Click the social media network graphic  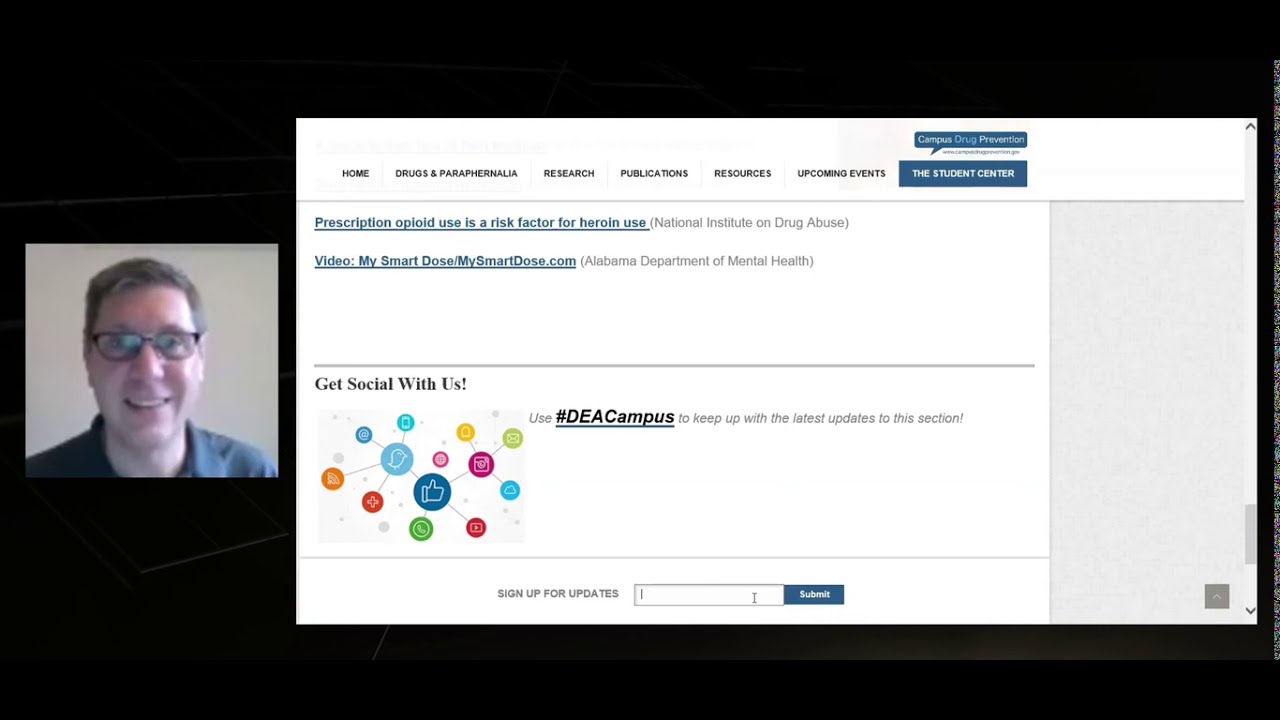click(x=421, y=476)
